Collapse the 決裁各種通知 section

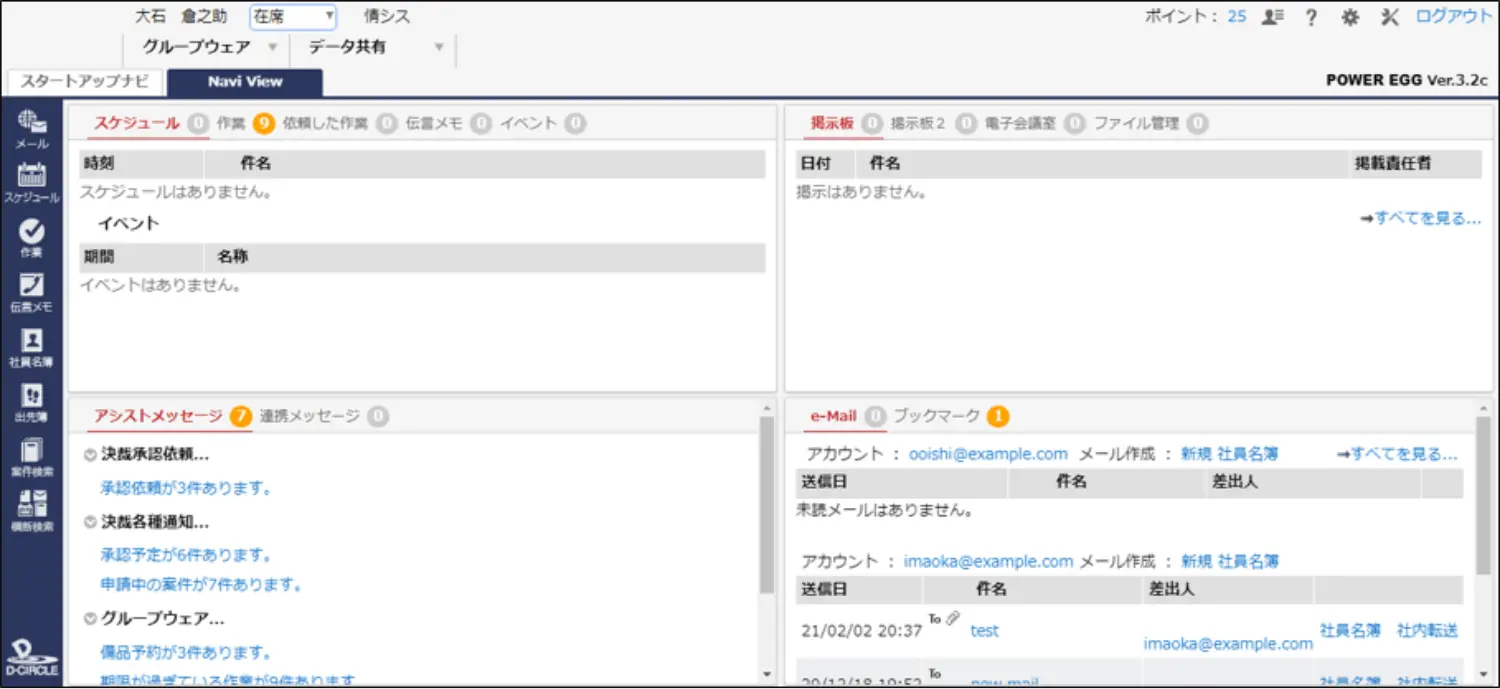tap(90, 522)
